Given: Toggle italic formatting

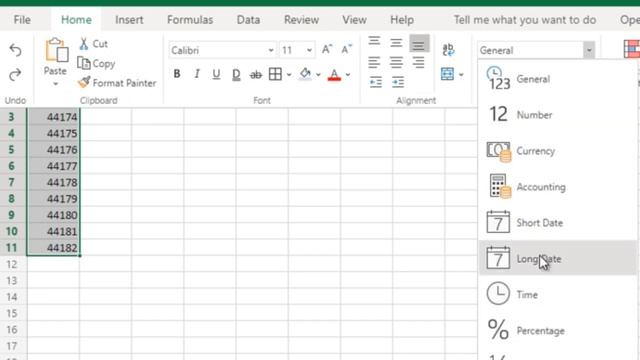Looking at the screenshot, I should click(197, 74).
